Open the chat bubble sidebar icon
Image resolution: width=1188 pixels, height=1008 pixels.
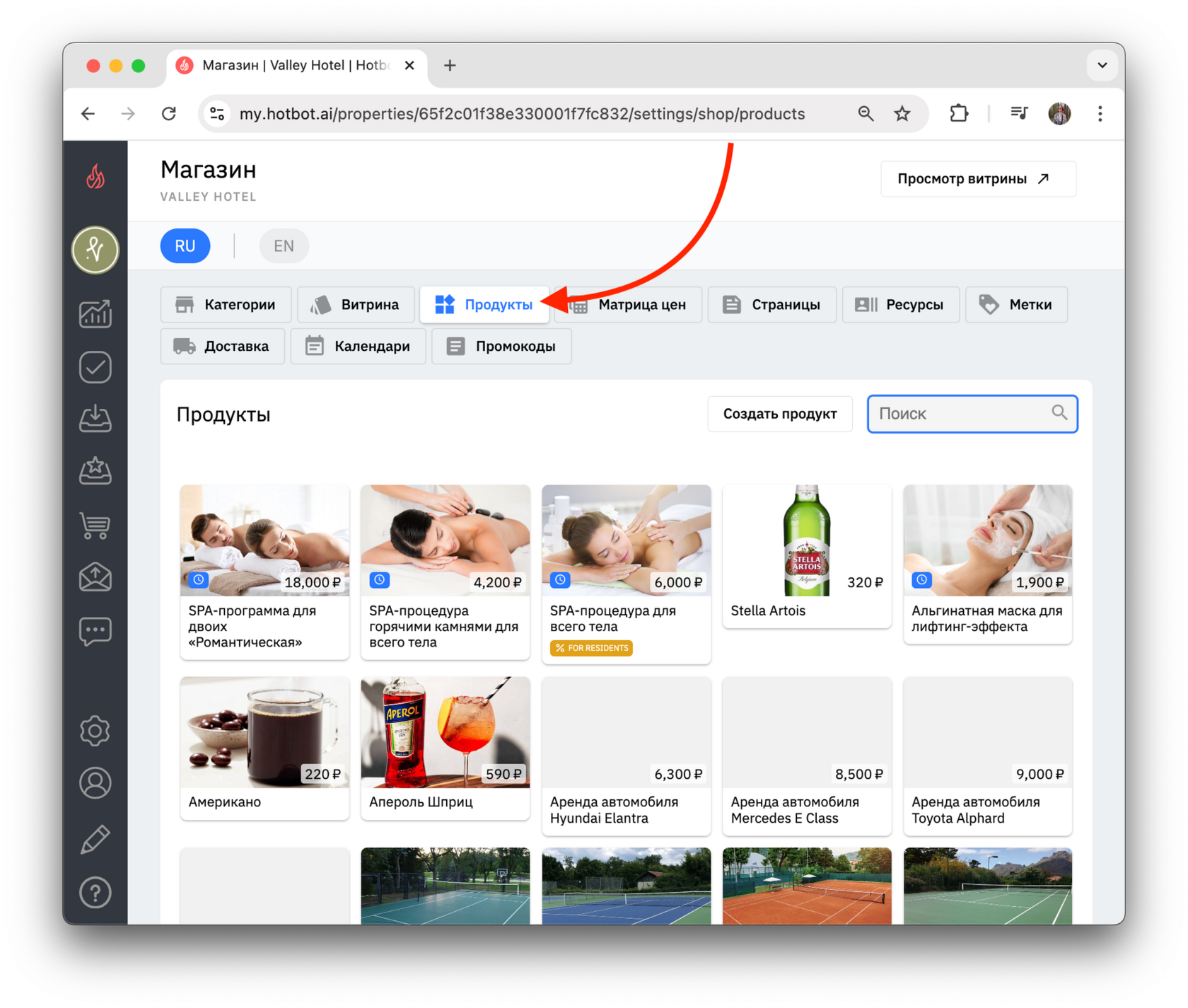pos(95,631)
